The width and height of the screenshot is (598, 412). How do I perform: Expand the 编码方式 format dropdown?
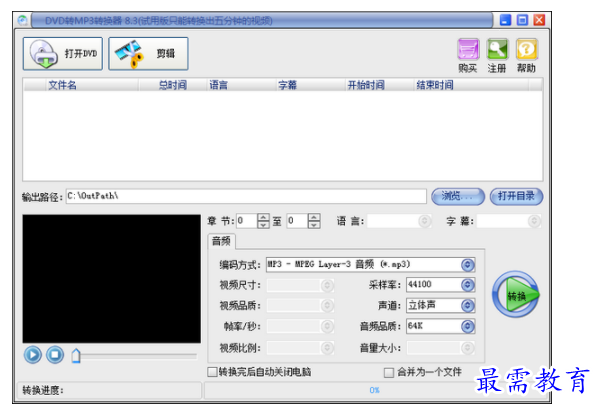pos(468,265)
